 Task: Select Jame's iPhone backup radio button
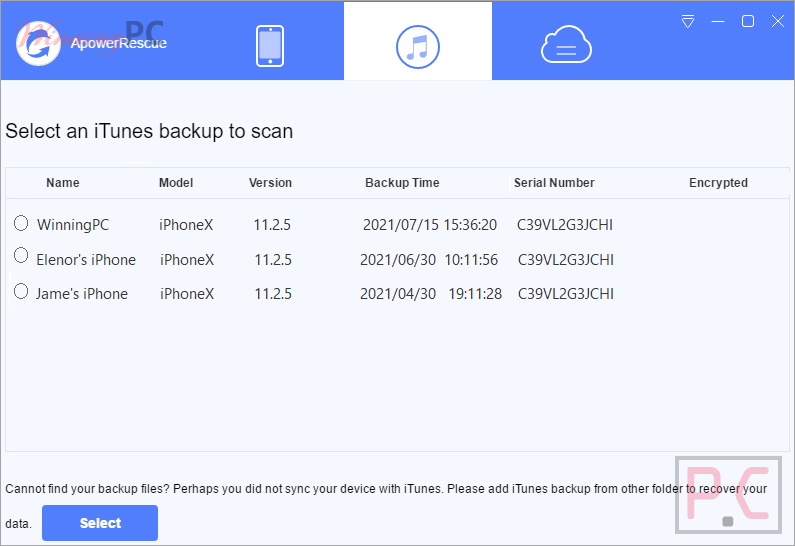pyautogui.click(x=21, y=291)
